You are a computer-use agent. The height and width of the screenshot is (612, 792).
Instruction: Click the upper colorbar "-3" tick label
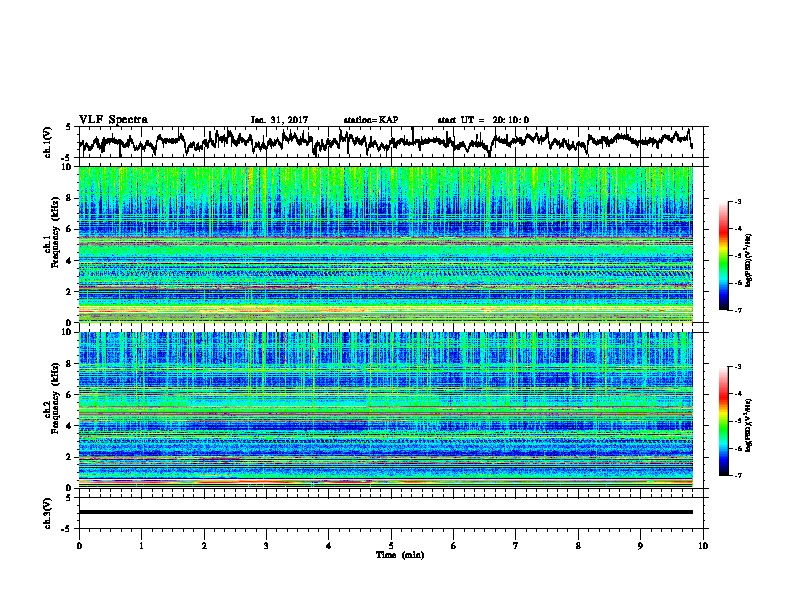tap(737, 201)
